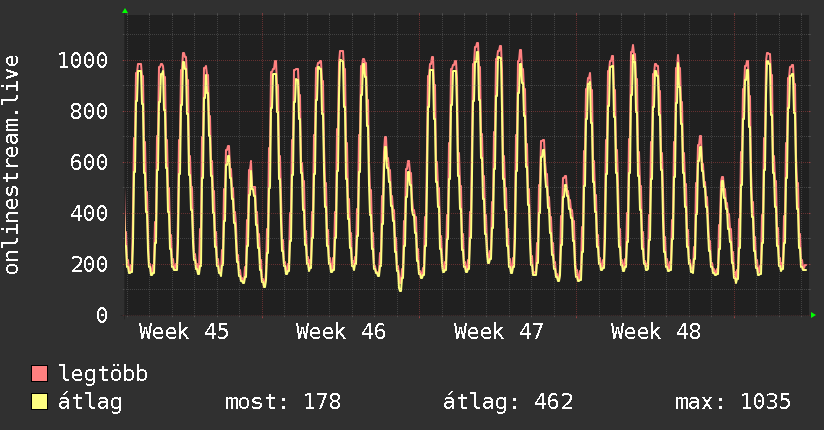Image resolution: width=824 pixels, height=430 pixels.
Task: Select the Week 45 axis label
Action: point(183,331)
